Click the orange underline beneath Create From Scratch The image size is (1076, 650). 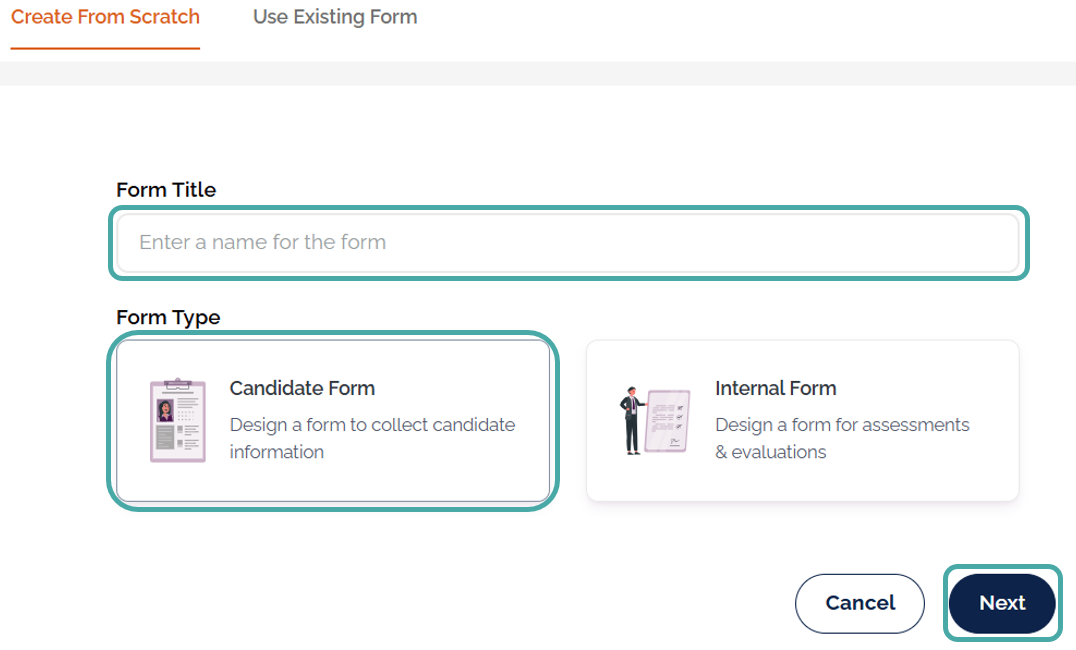[x=105, y=47]
